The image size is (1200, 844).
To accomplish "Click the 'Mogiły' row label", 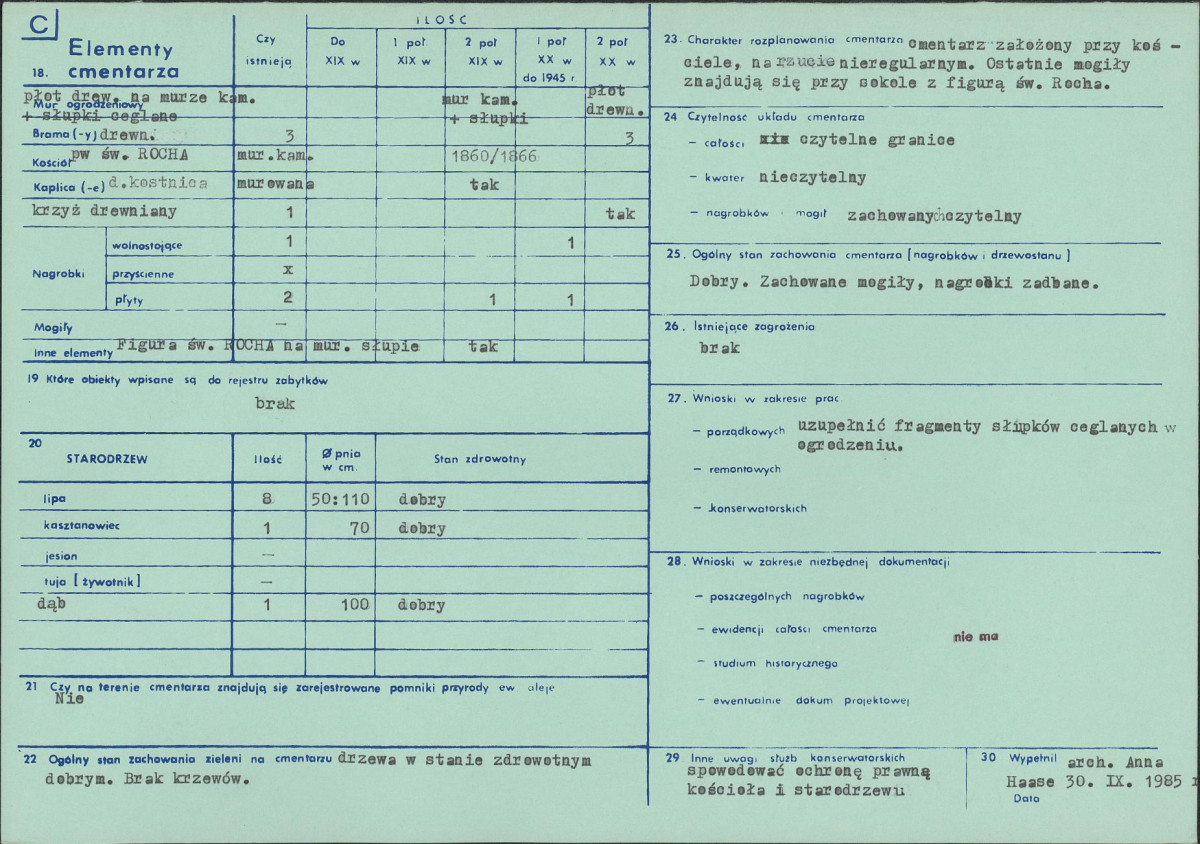I will (x=52, y=327).
